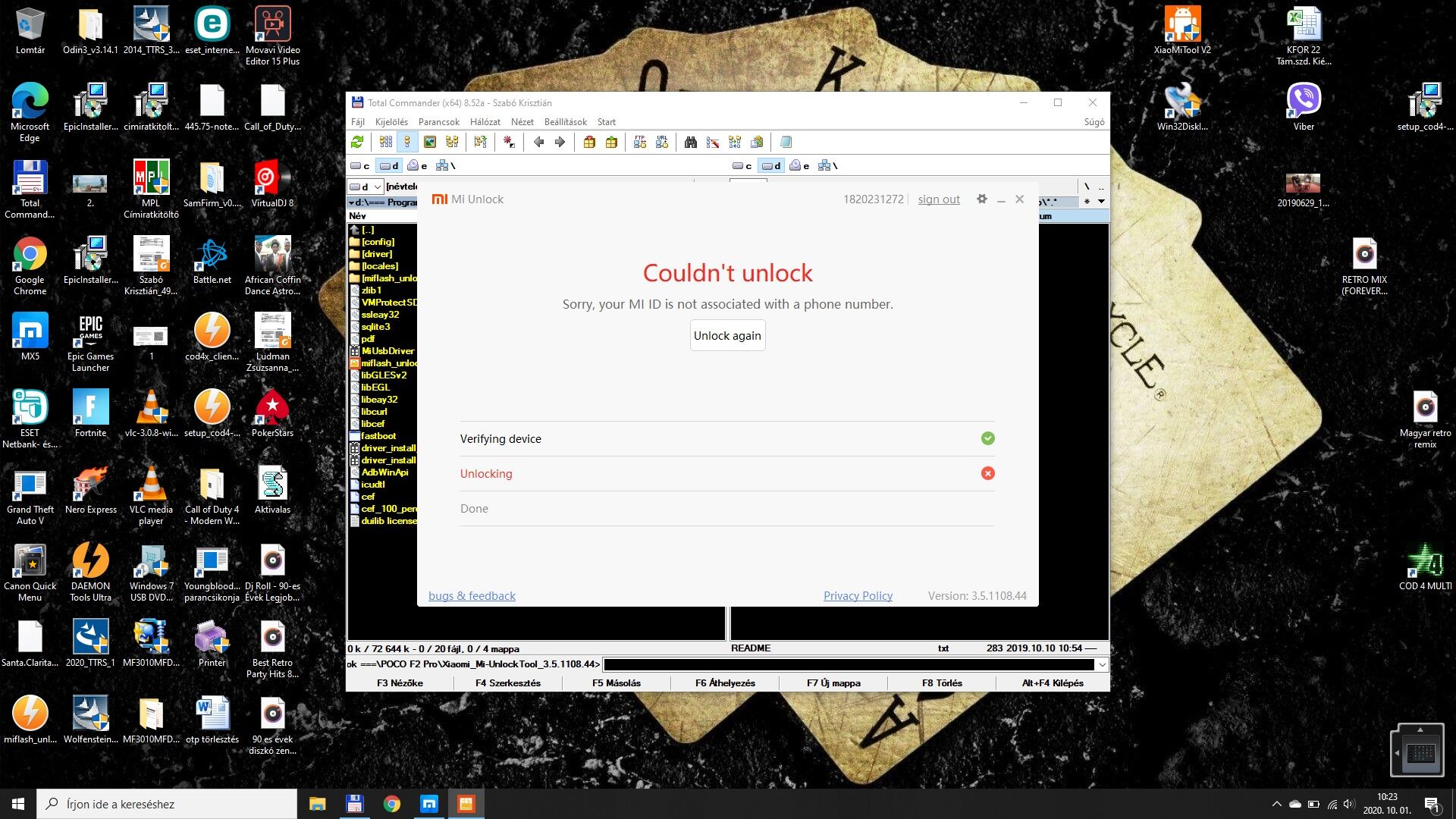
Task: Click the Windows search box on taskbar
Action: (x=167, y=804)
